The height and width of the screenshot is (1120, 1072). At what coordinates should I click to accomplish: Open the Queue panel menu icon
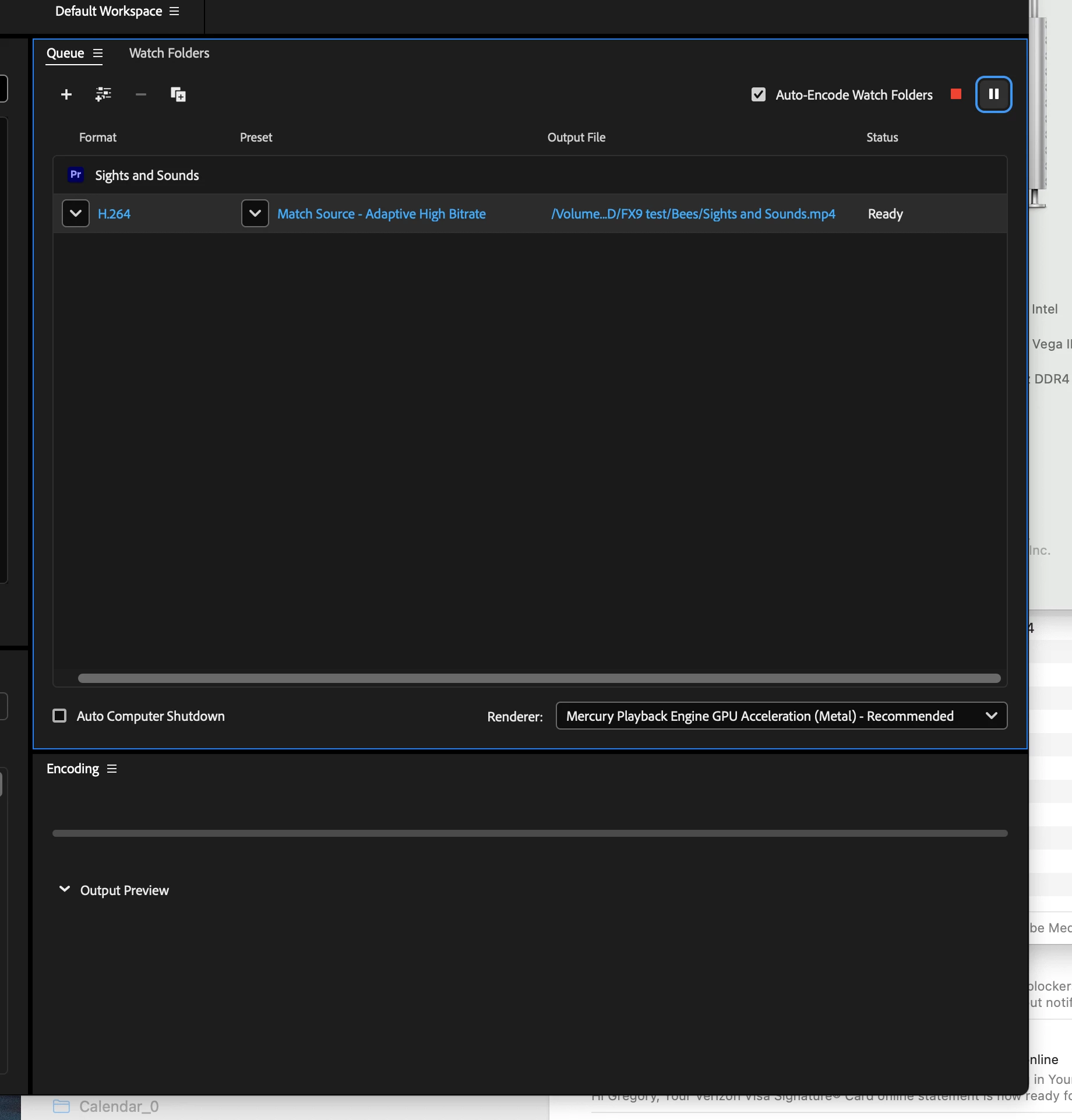click(x=98, y=53)
